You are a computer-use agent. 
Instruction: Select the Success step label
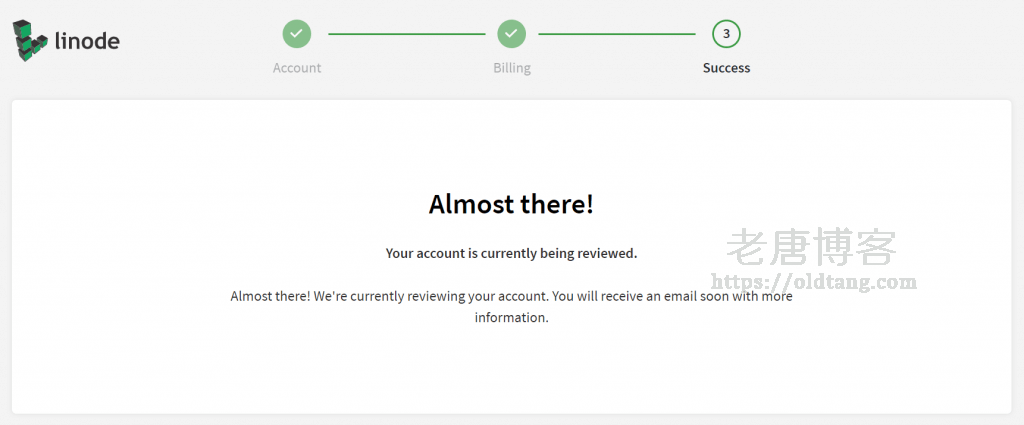(x=726, y=68)
